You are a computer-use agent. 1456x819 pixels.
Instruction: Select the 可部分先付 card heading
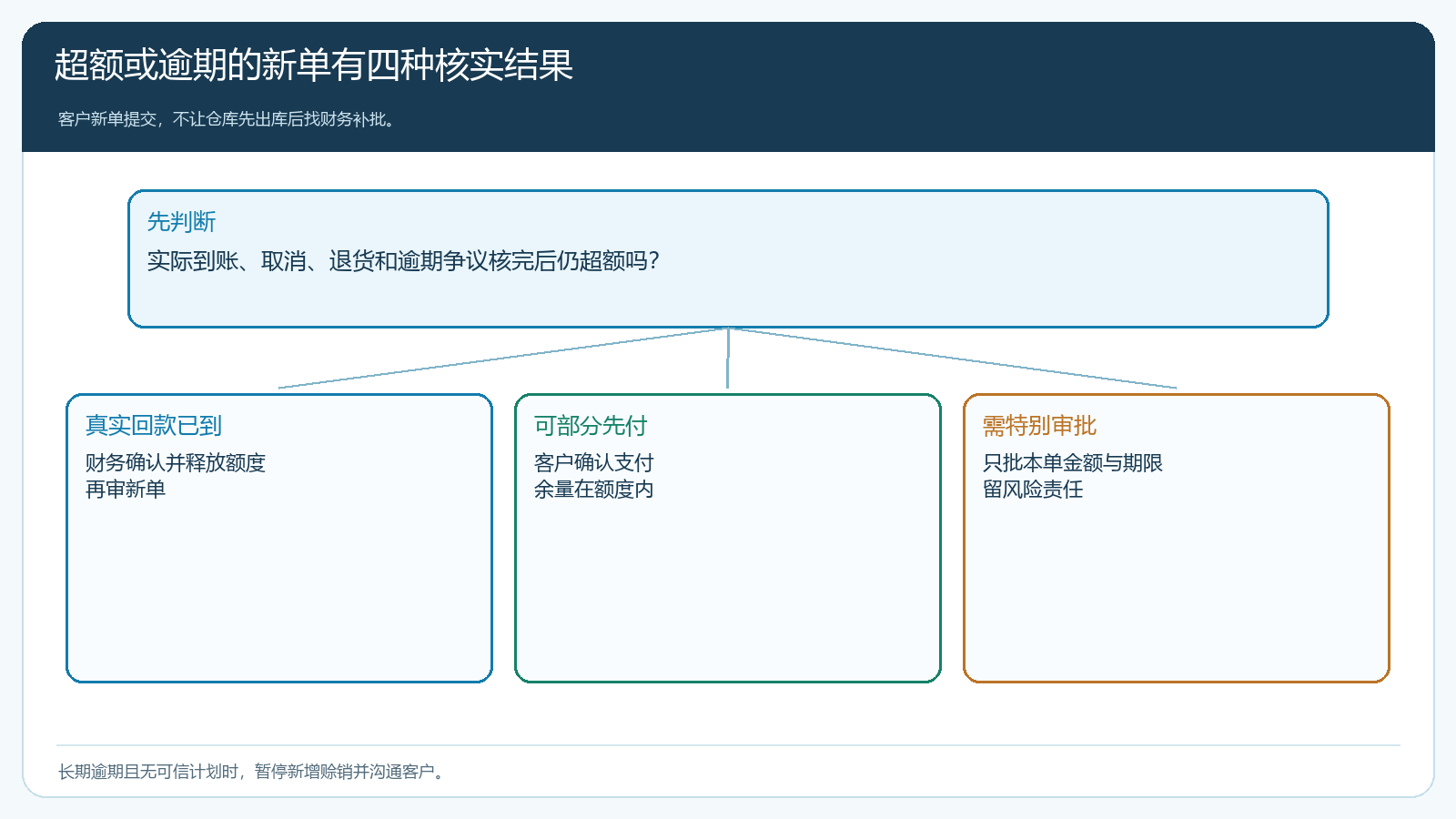point(591,426)
